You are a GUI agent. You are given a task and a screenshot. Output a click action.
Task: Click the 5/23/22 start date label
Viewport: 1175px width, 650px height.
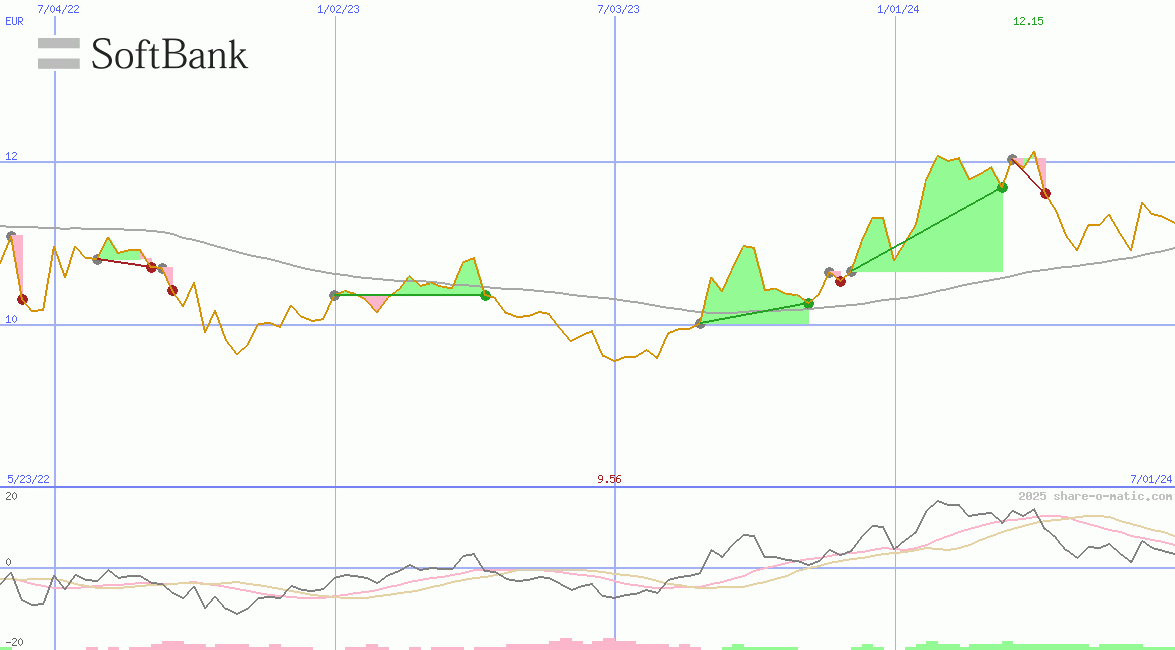click(28, 478)
